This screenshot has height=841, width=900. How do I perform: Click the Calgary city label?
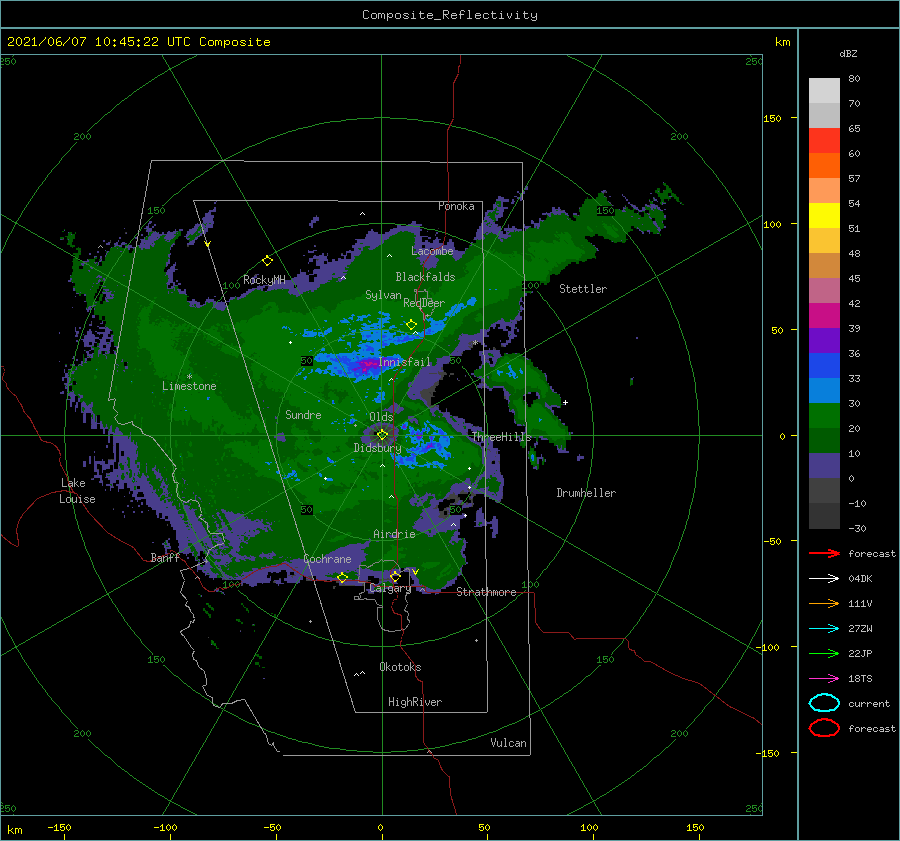390,588
